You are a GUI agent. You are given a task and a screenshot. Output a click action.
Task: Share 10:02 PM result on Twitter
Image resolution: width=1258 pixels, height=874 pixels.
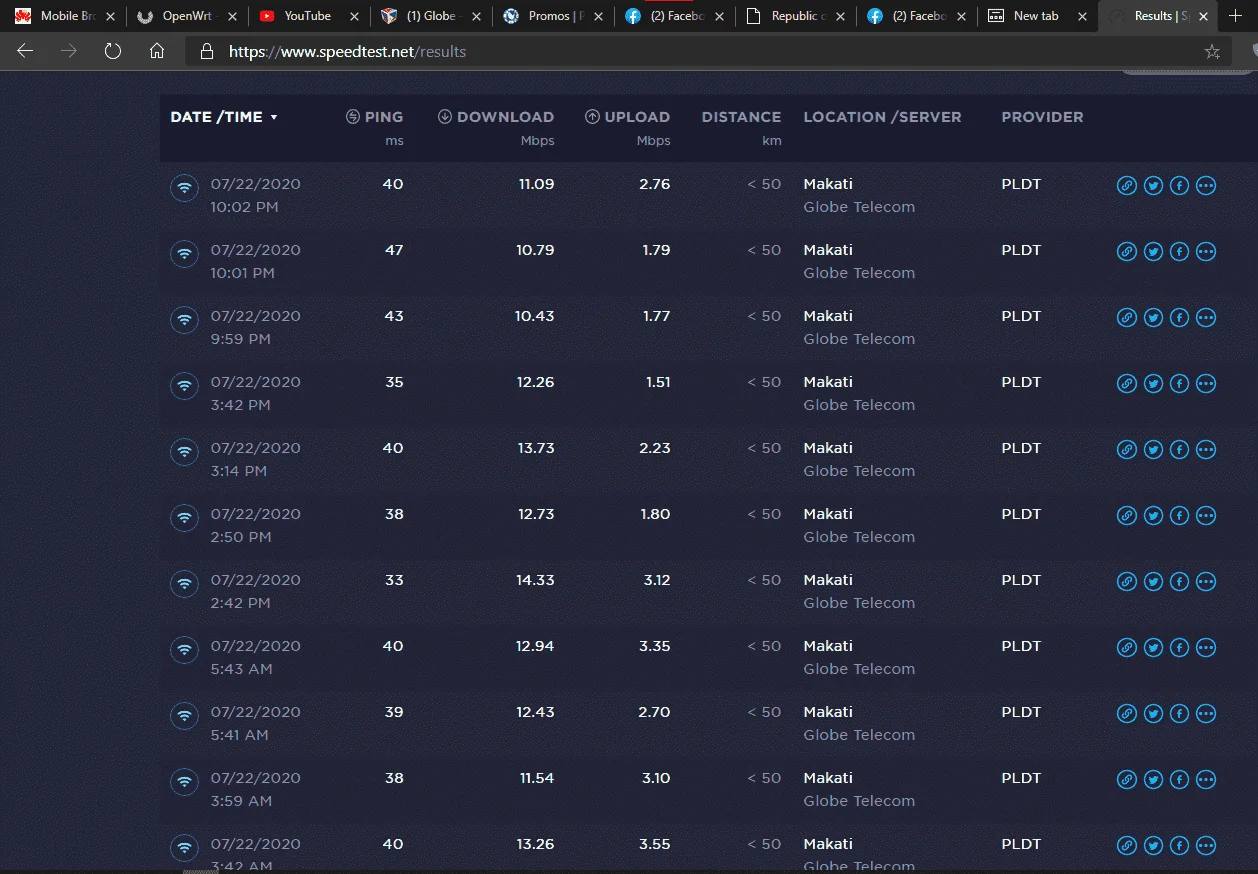click(x=1153, y=186)
